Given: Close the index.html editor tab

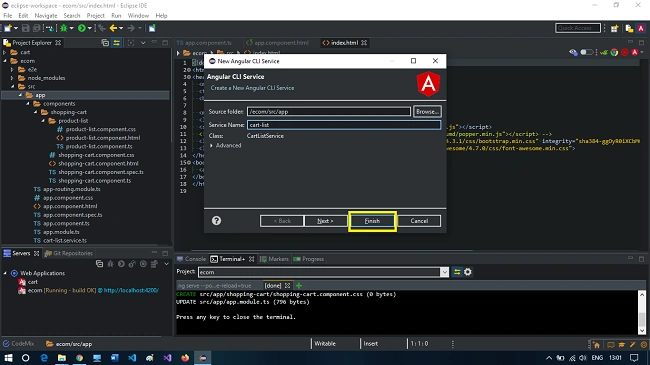Looking at the screenshot, I should [x=364, y=43].
